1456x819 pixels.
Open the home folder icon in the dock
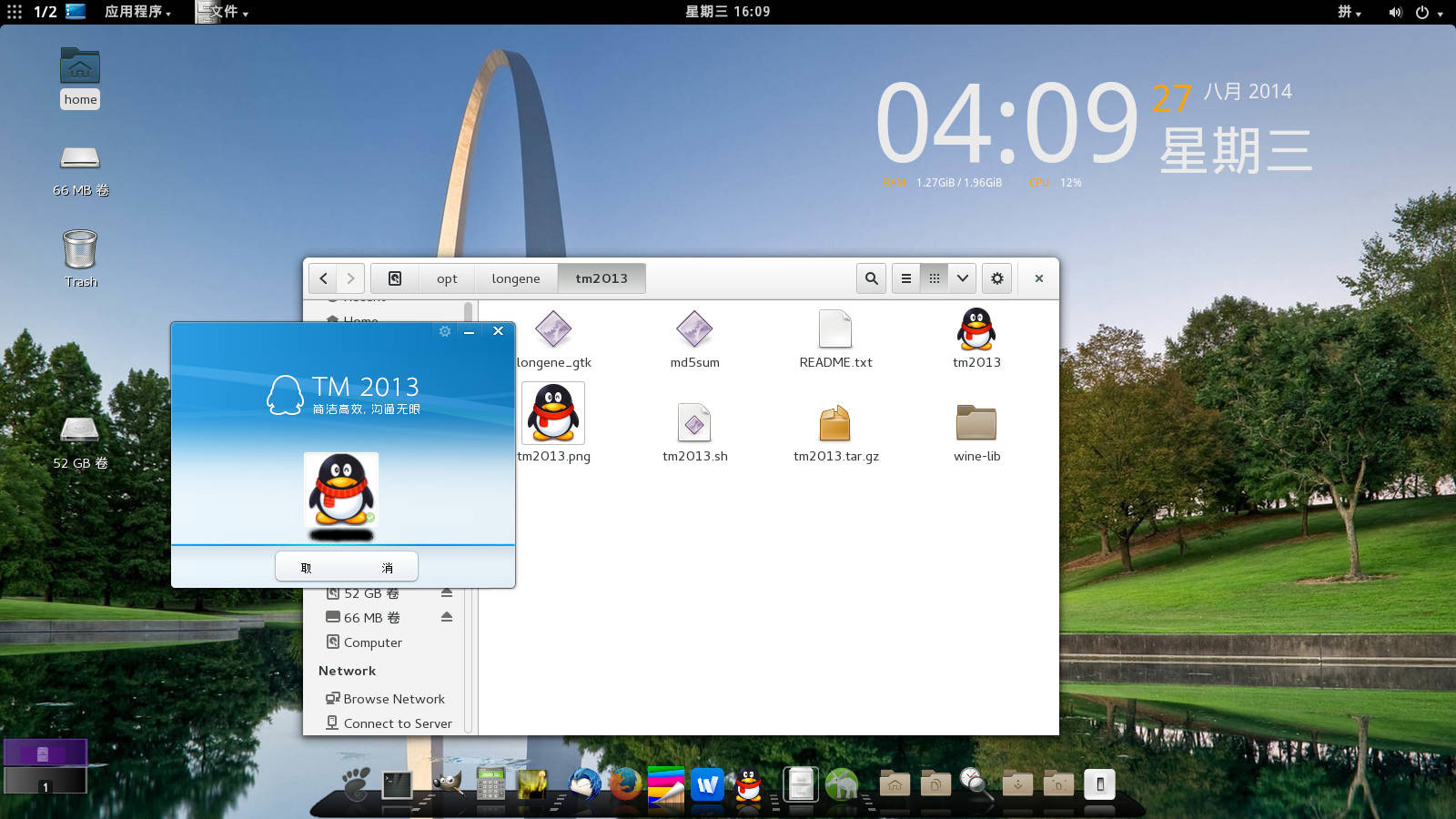click(x=895, y=784)
